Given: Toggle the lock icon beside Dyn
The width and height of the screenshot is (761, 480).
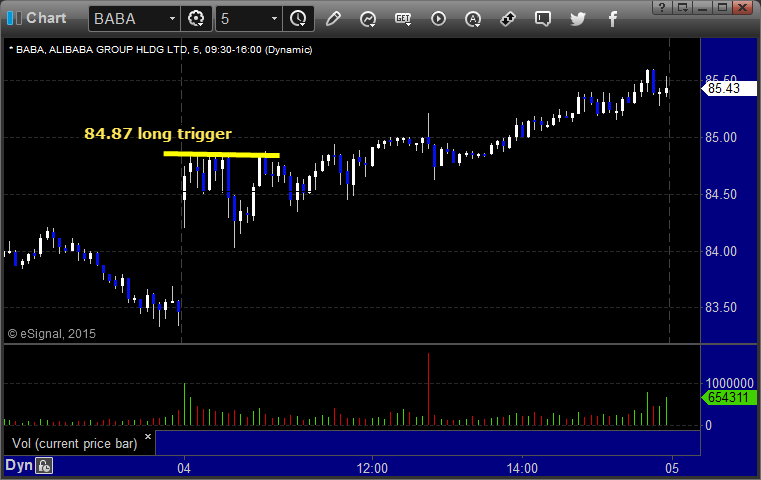Looking at the screenshot, I should click(44, 466).
